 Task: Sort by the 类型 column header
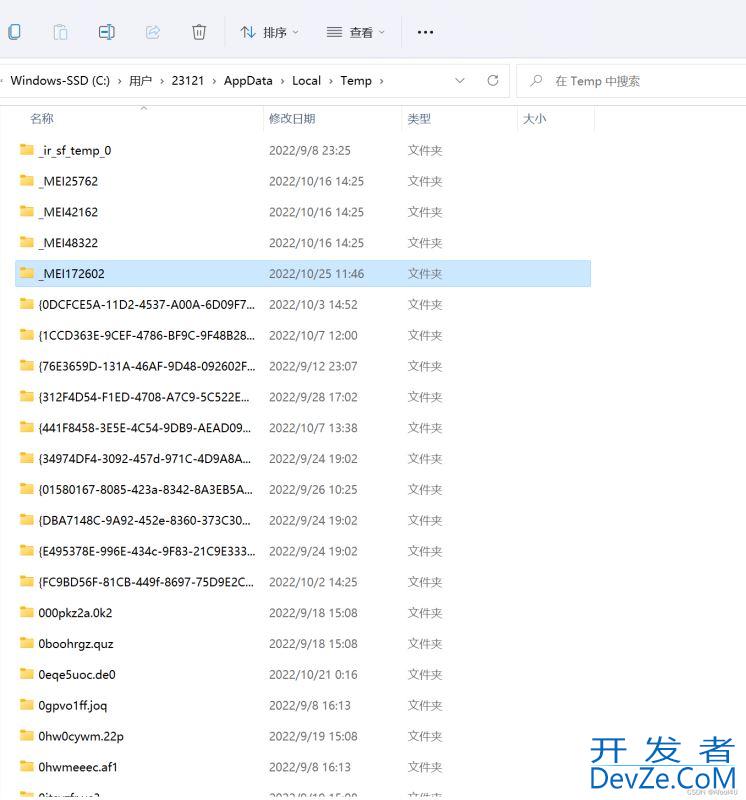point(419,118)
